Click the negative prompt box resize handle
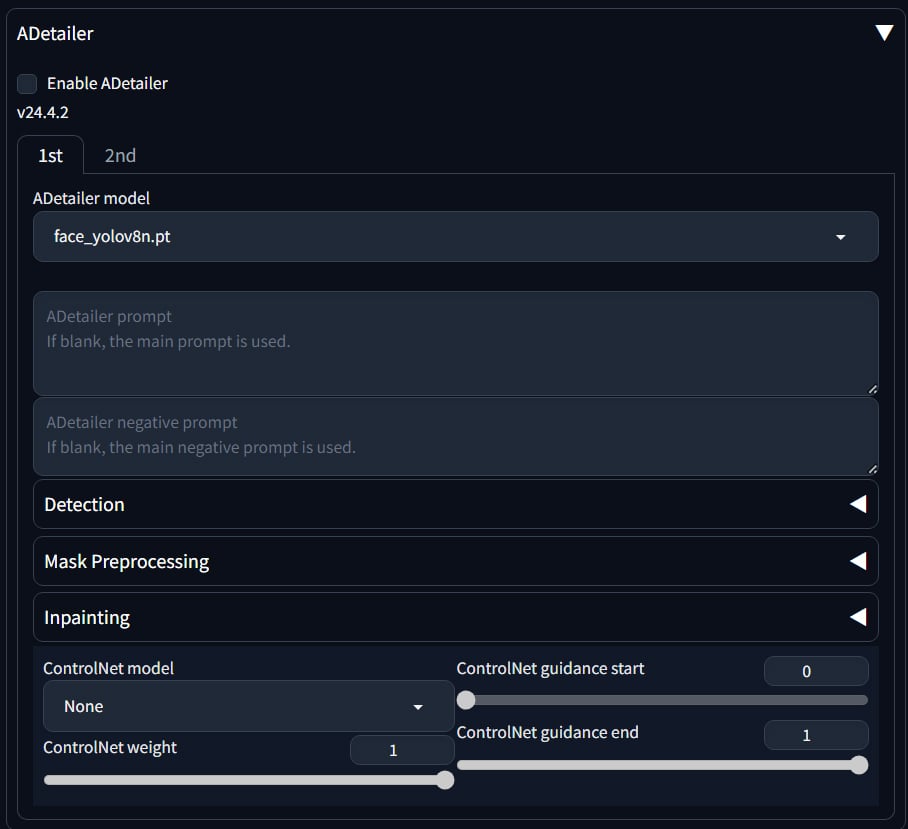This screenshot has height=829, width=908. tap(873, 469)
